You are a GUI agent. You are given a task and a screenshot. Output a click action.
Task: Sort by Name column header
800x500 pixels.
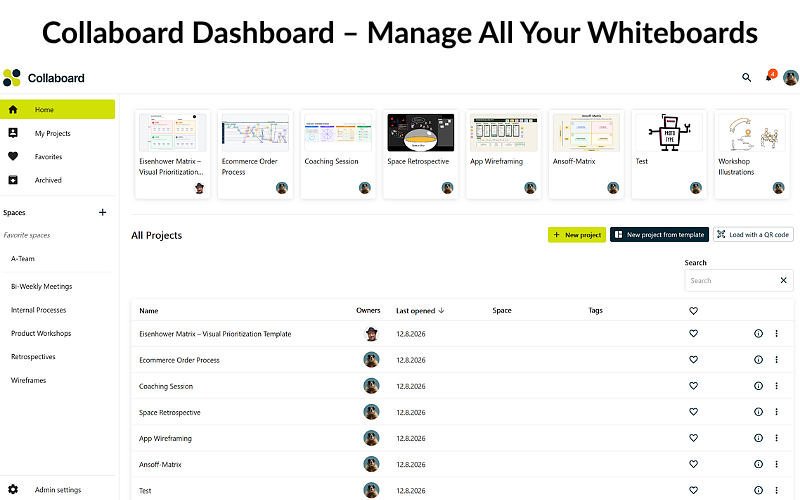pyautogui.click(x=149, y=311)
